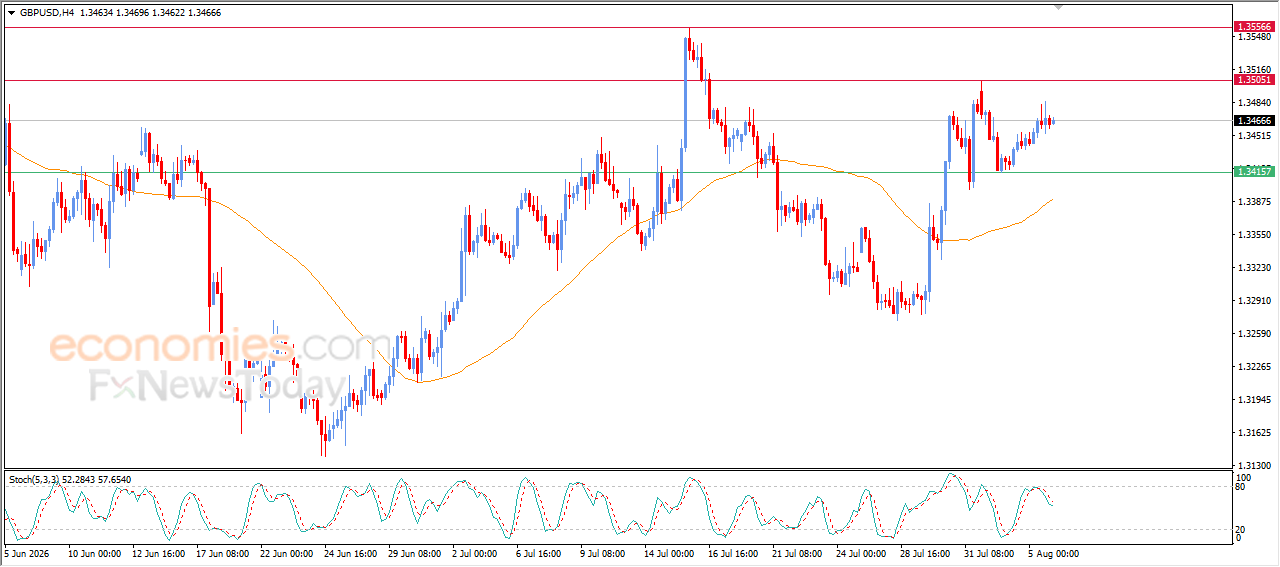Click the 24 Jul 00:00 time label
Image resolution: width=1280 pixels, height=567 pixels.
pos(861,553)
